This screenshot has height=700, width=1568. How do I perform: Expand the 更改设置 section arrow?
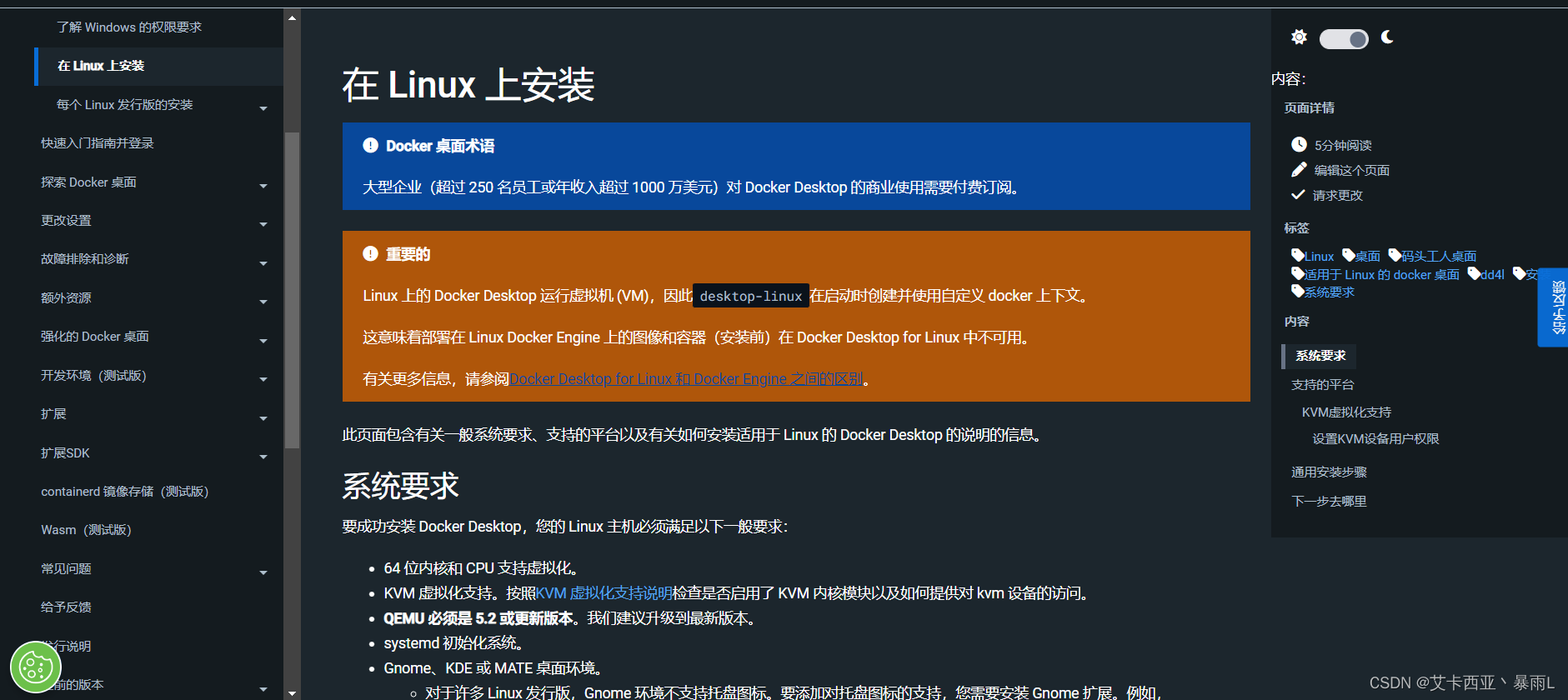[x=263, y=224]
